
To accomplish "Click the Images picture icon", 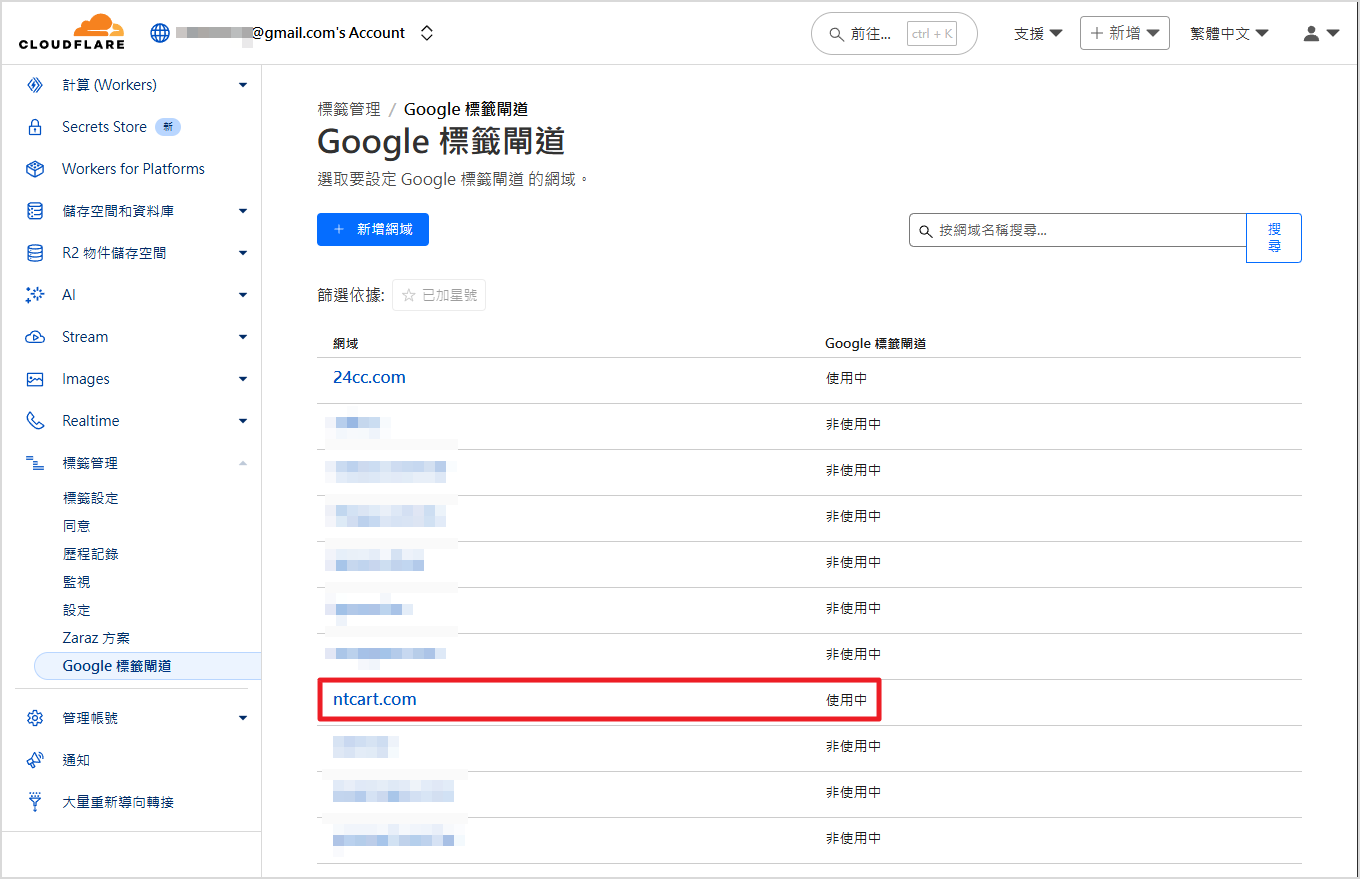I will click(x=35, y=379).
